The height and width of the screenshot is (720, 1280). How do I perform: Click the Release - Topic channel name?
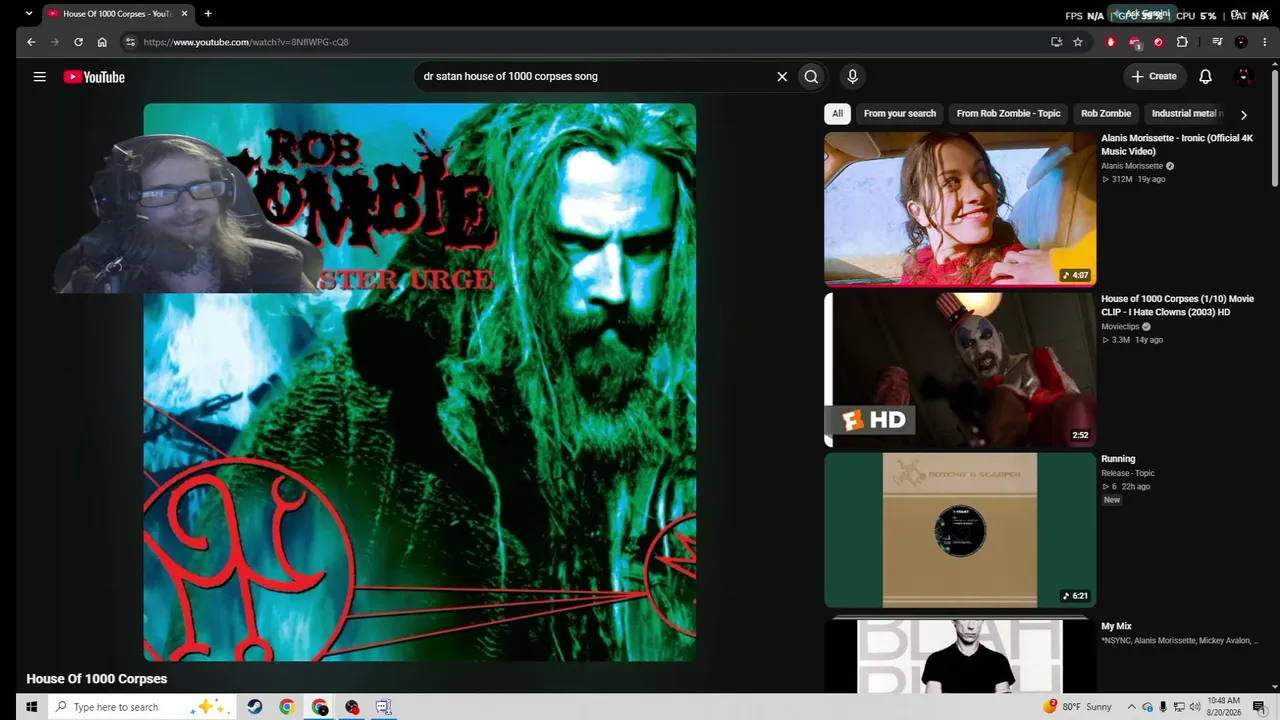[x=1128, y=473]
